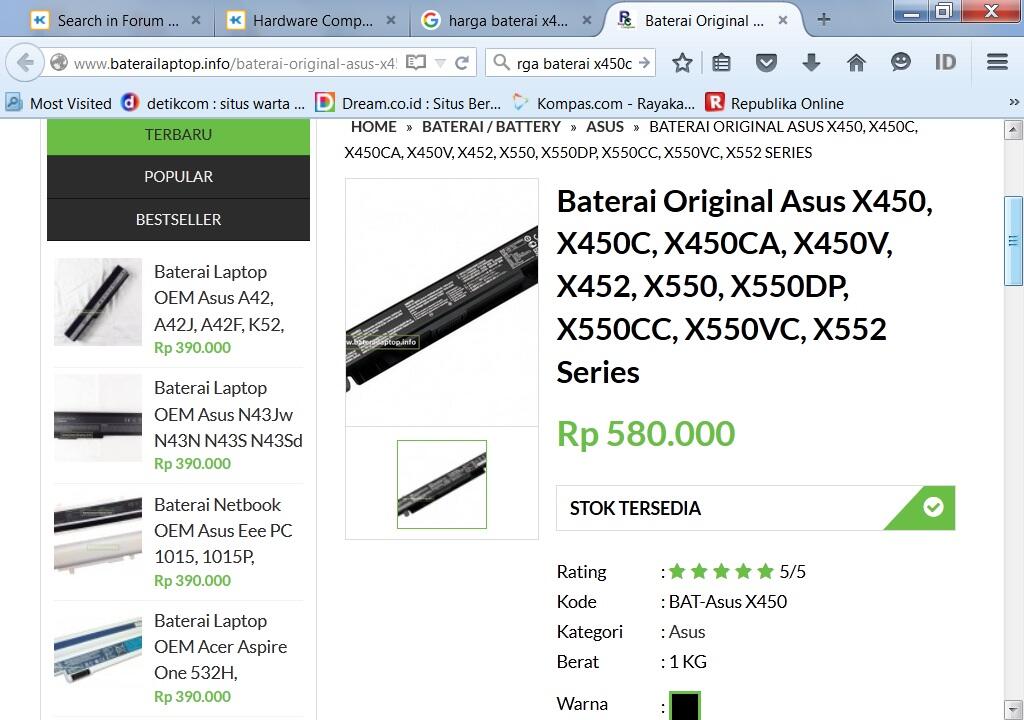Click the main Asus X450 battery image
Image resolution: width=1024 pixels, height=720 pixels.
coord(441,303)
